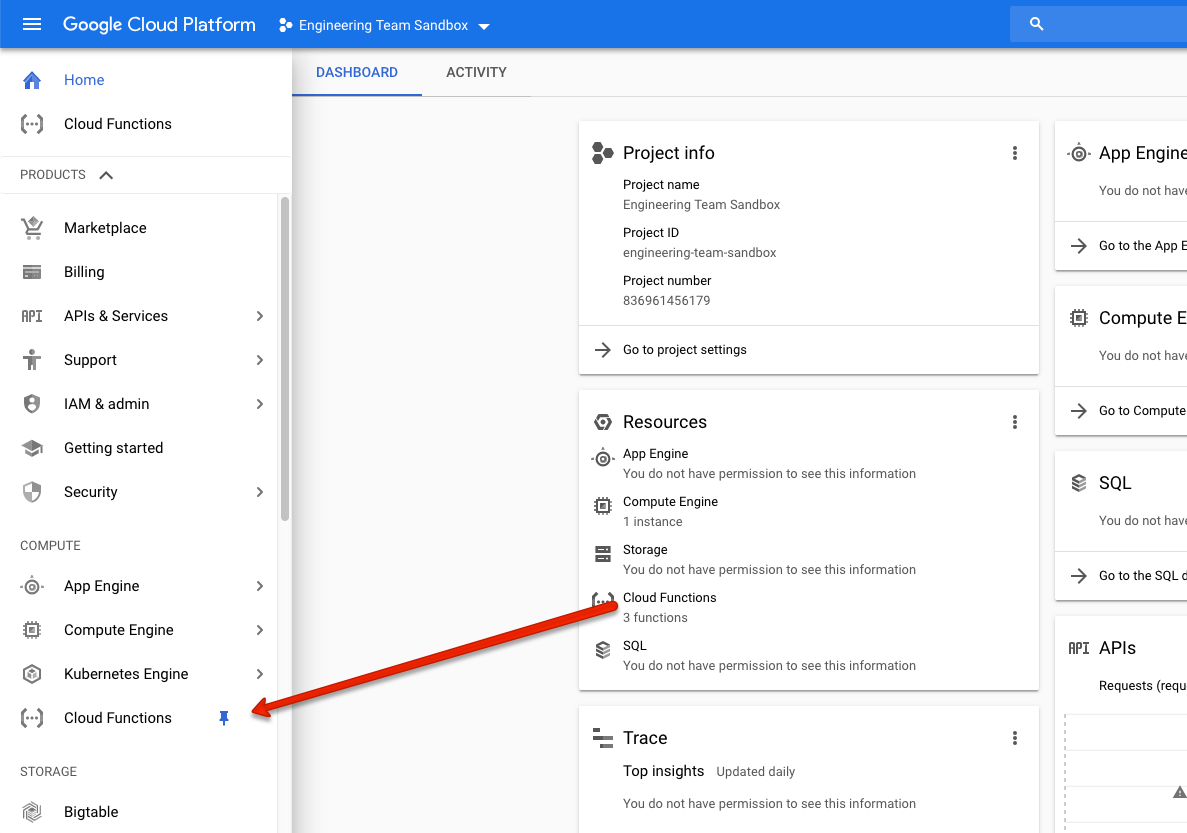Click the Google Cloud Platform logo text
Image resolution: width=1187 pixels, height=833 pixels.
click(x=159, y=24)
